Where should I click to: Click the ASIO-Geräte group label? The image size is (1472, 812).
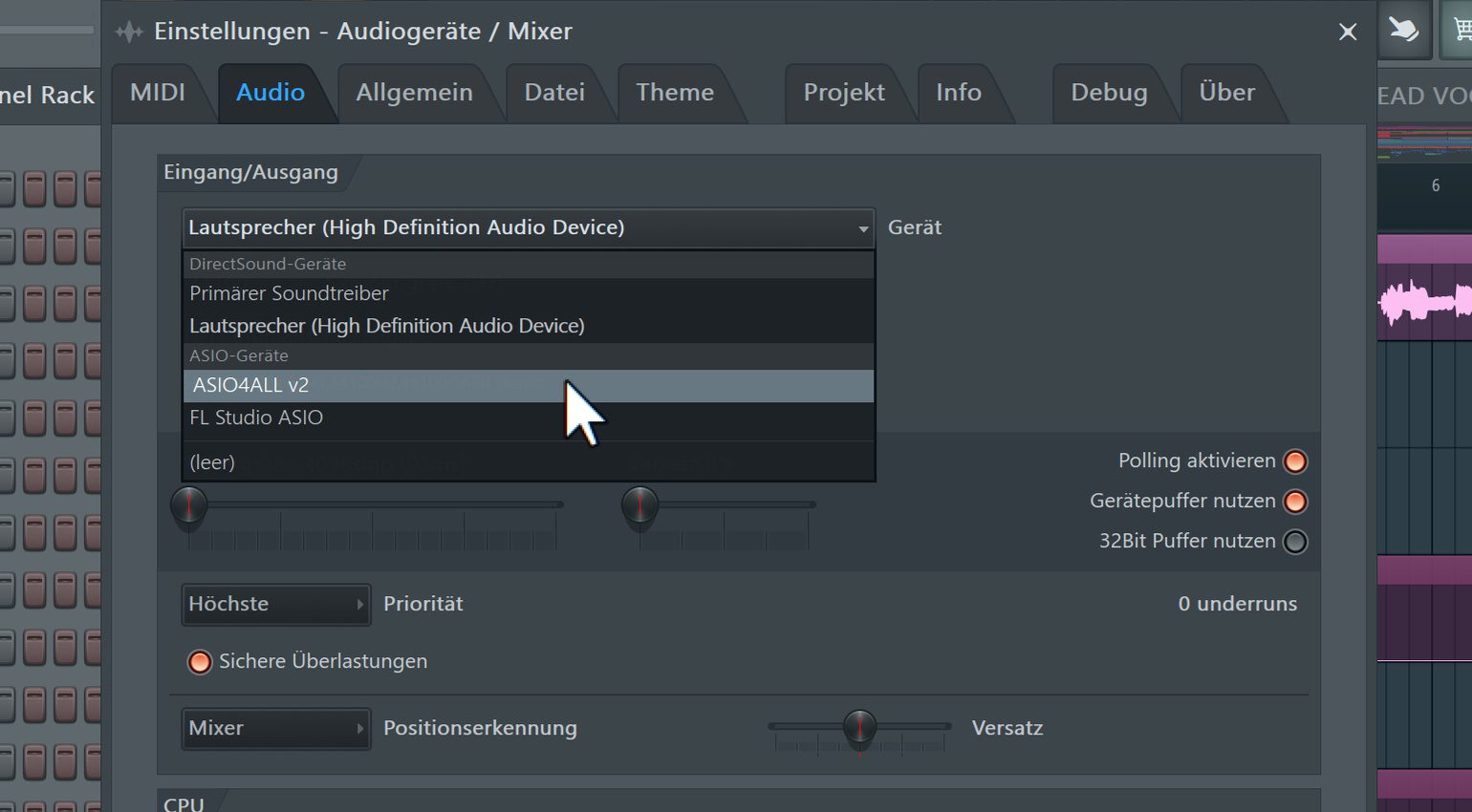pos(239,355)
